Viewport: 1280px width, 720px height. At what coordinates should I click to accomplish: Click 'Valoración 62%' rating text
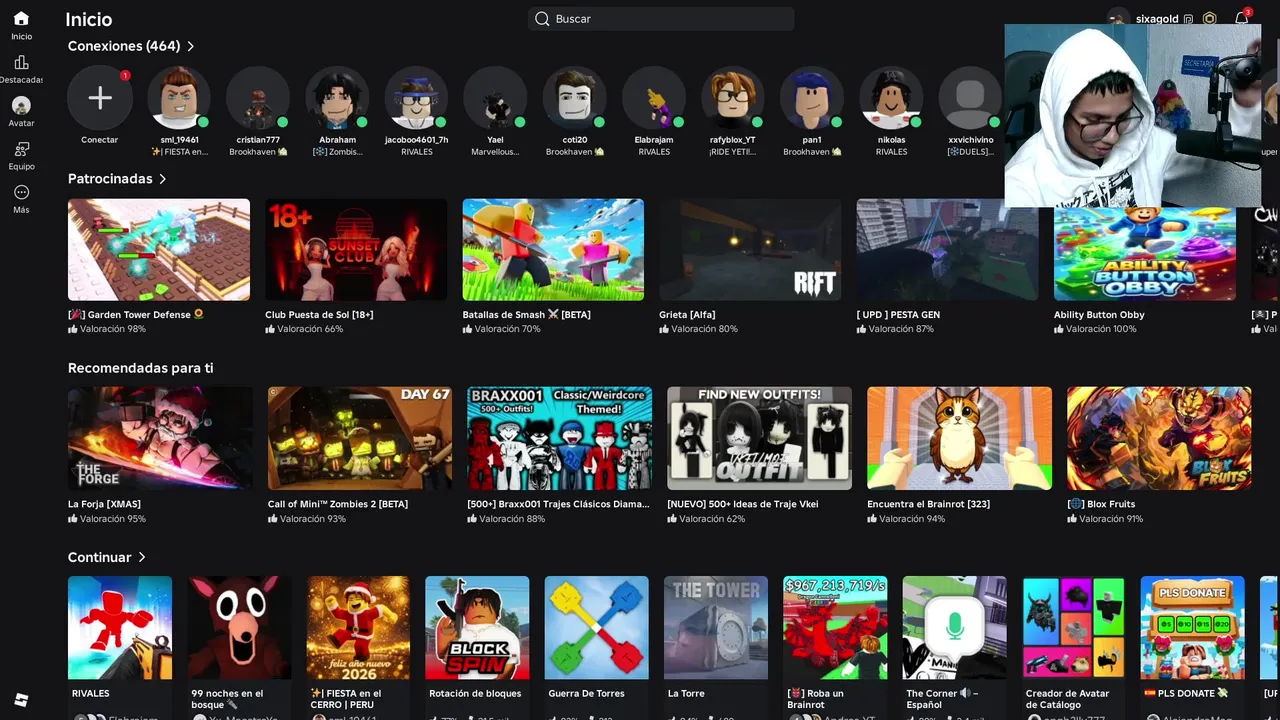coord(712,519)
